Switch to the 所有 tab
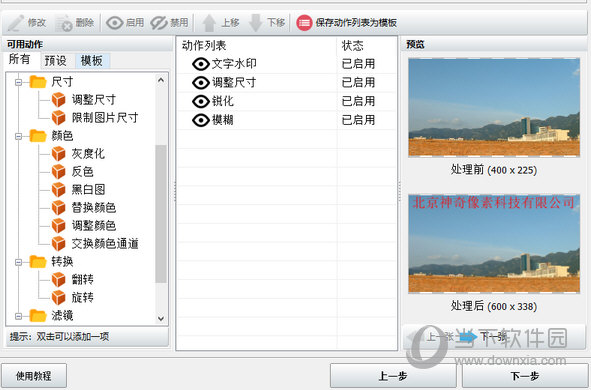This screenshot has height=390, width=591. coord(20,59)
